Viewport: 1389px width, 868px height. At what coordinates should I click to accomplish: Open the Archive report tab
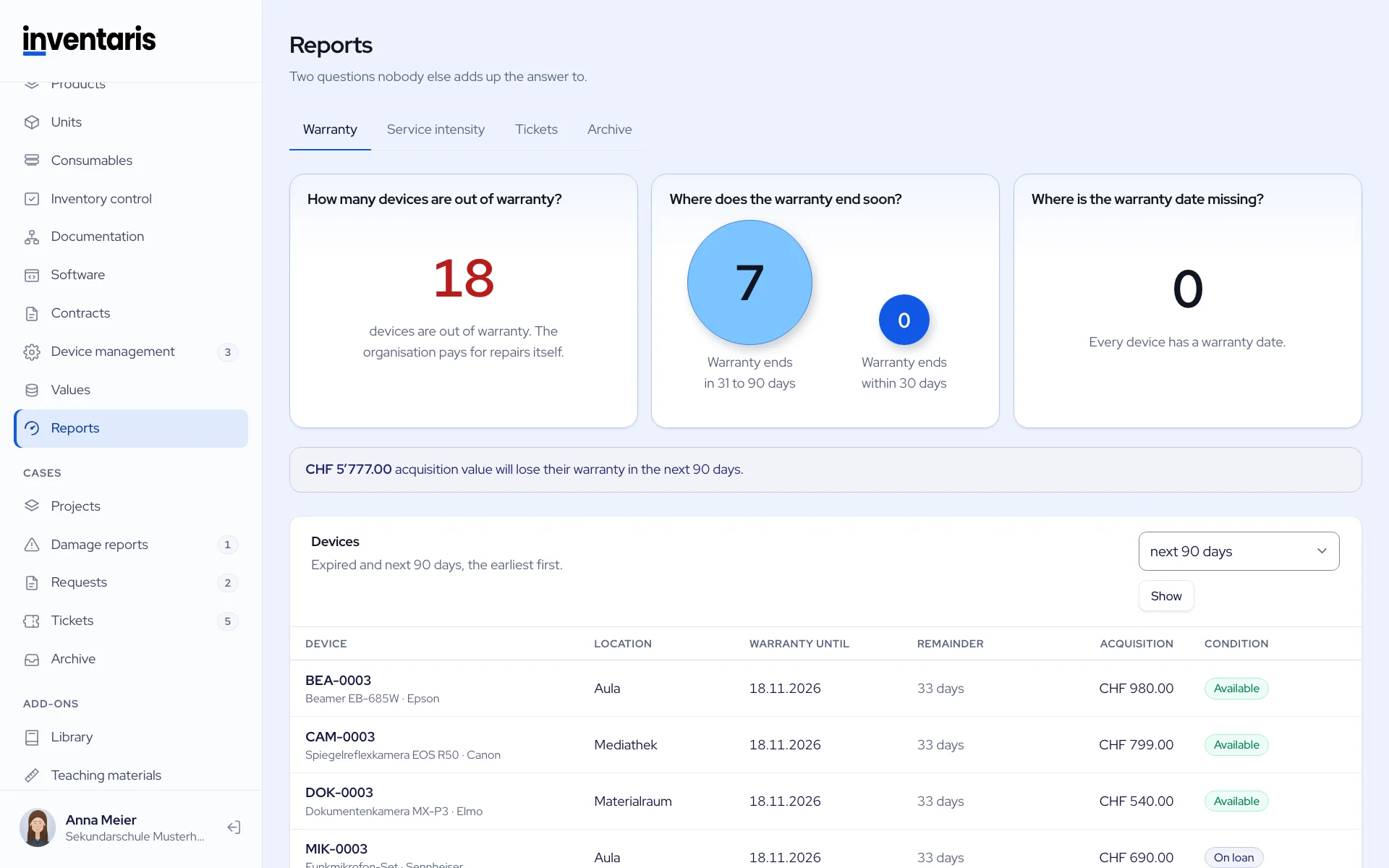[609, 129]
